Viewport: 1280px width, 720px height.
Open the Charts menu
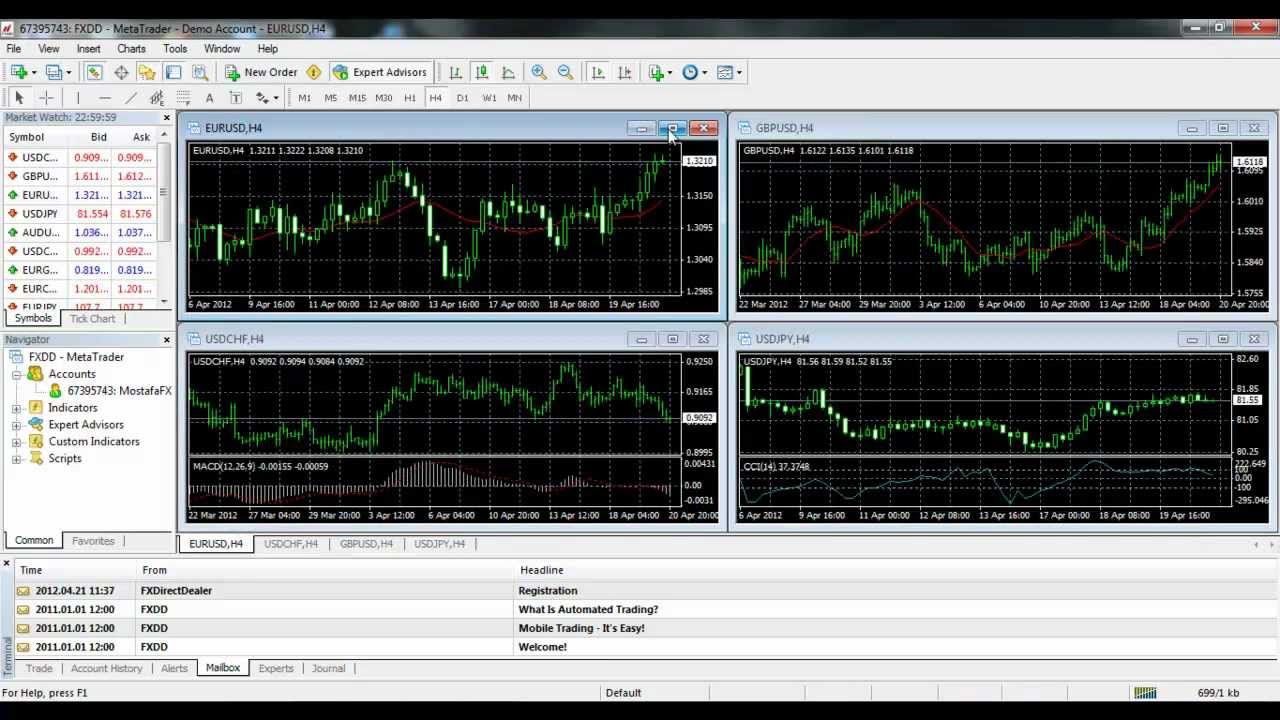131,48
